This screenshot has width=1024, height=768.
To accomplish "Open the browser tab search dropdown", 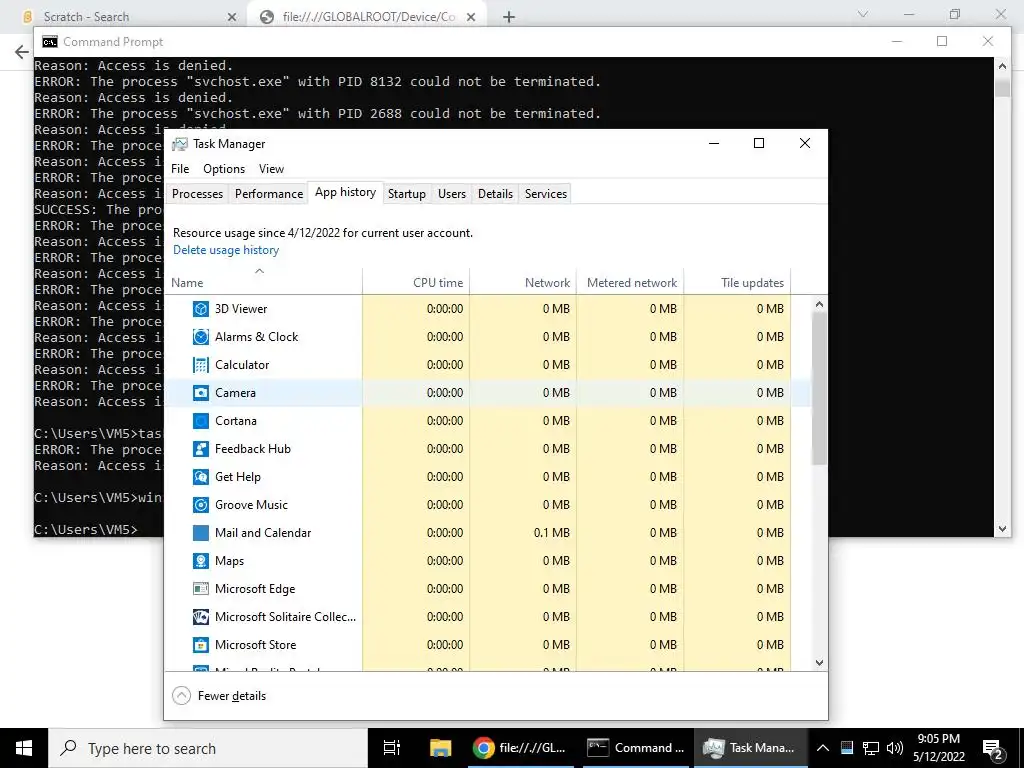I will point(863,14).
